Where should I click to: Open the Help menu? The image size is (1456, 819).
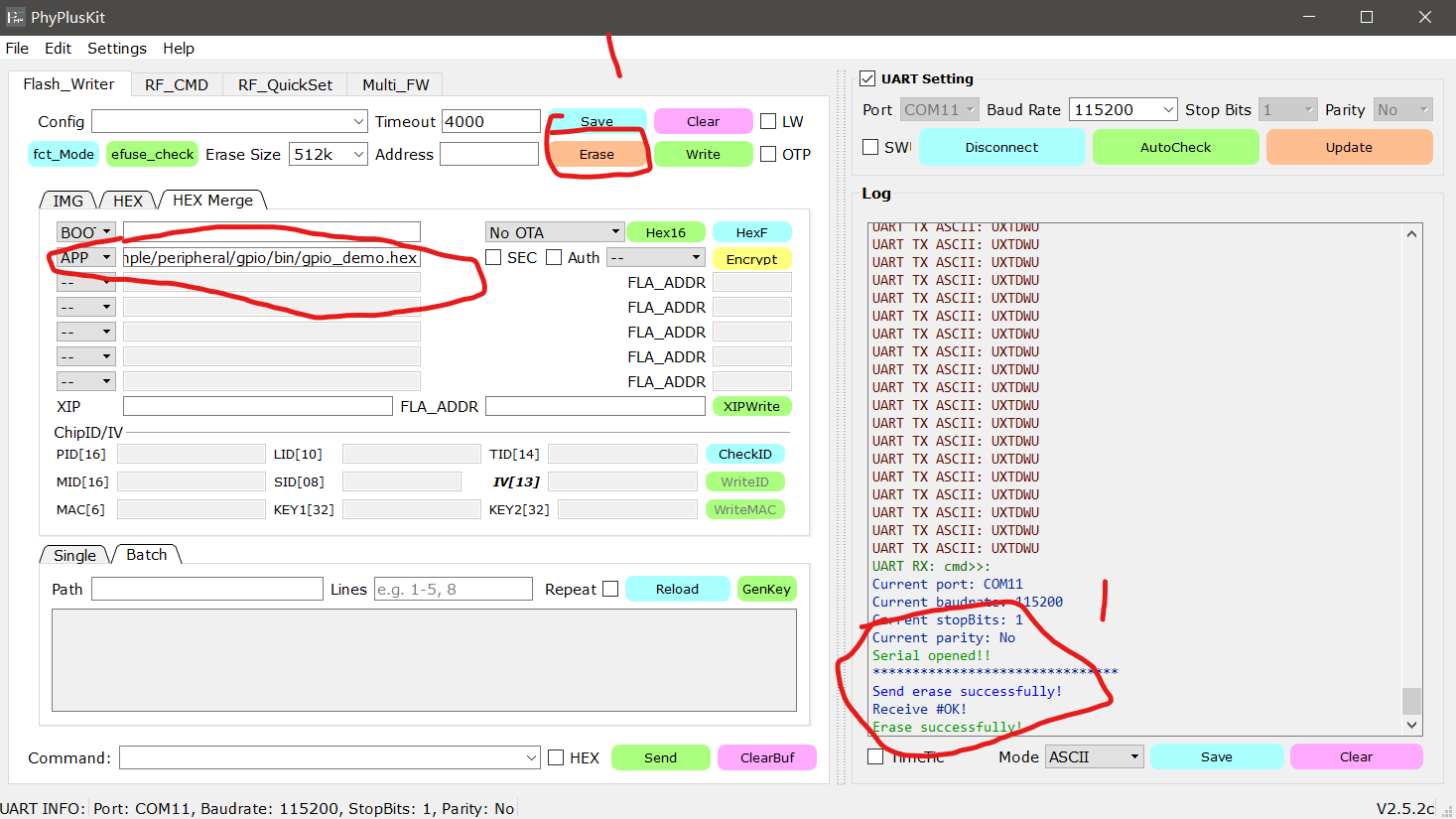[179, 49]
